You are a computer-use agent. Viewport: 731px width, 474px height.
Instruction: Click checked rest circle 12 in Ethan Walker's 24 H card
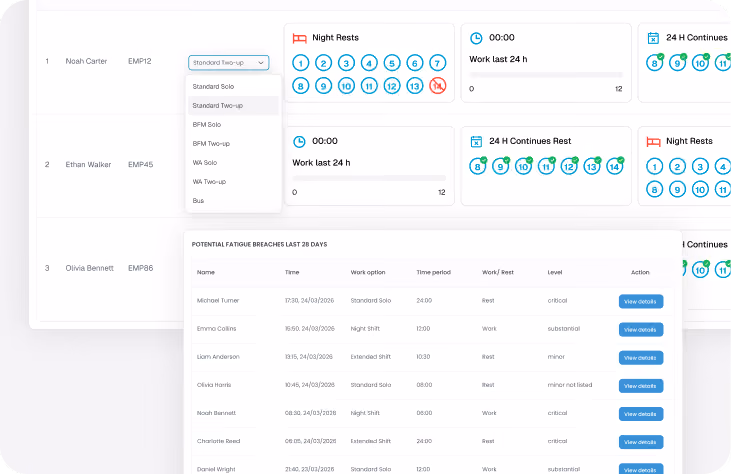pos(569,166)
